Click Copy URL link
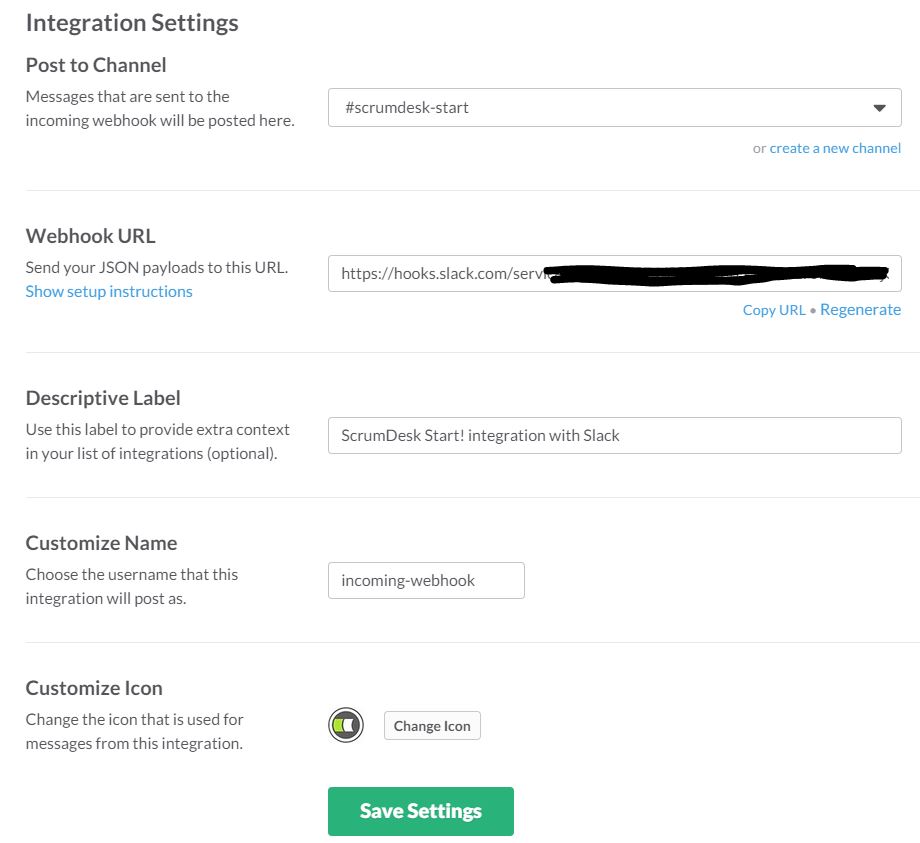 pyautogui.click(x=774, y=310)
